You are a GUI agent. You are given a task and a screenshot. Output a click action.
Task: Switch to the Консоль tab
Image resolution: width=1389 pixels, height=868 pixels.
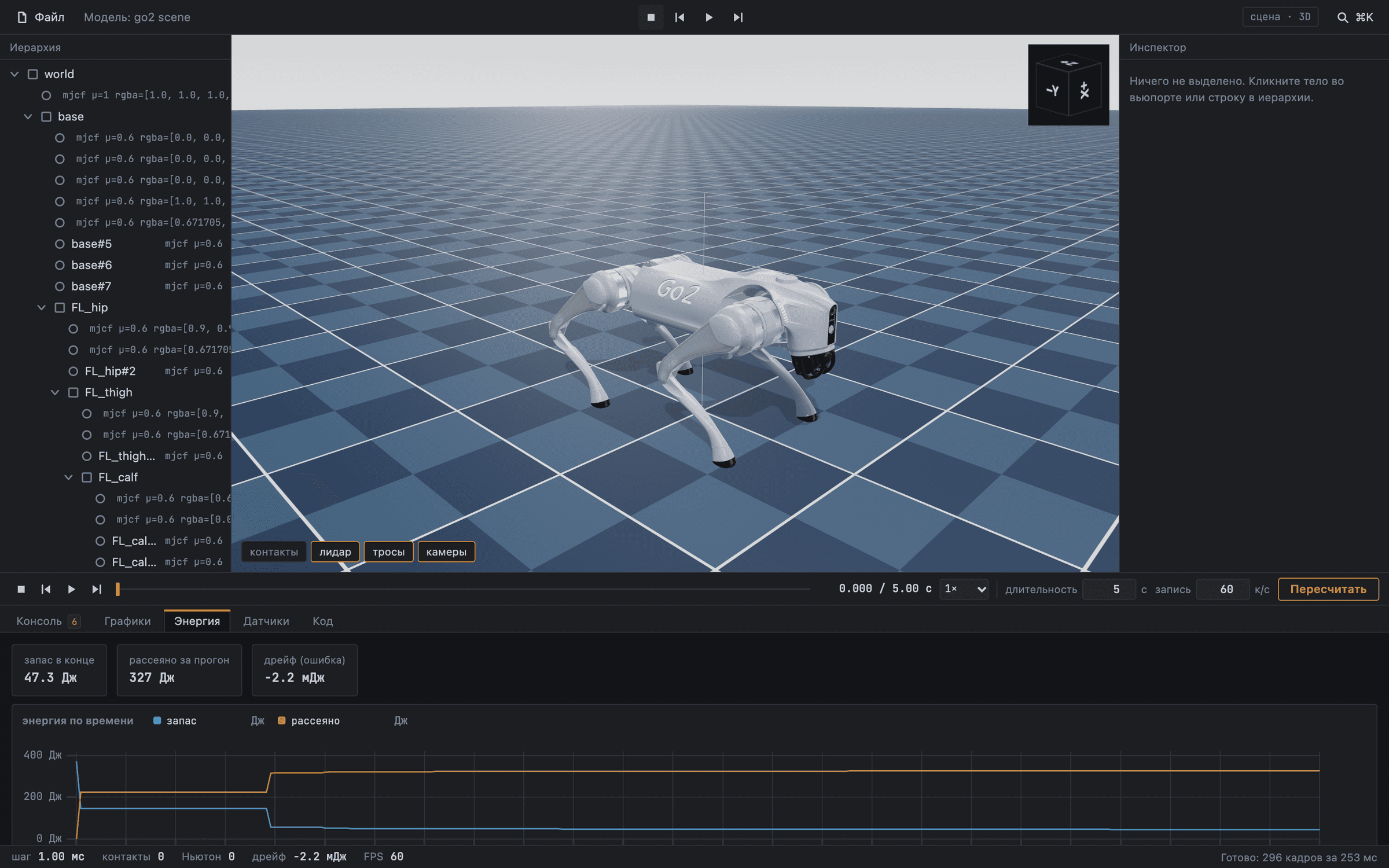pos(47,621)
